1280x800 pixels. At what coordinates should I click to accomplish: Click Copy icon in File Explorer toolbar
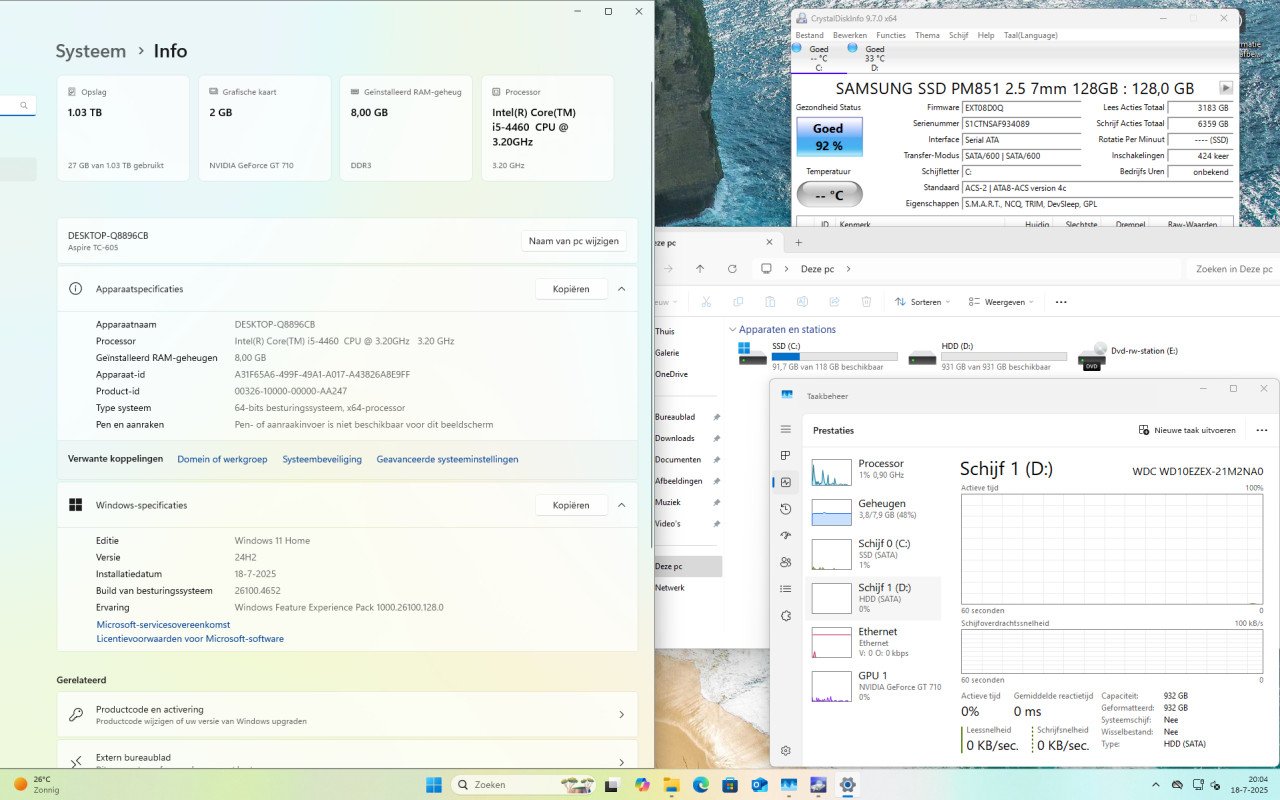[738, 301]
